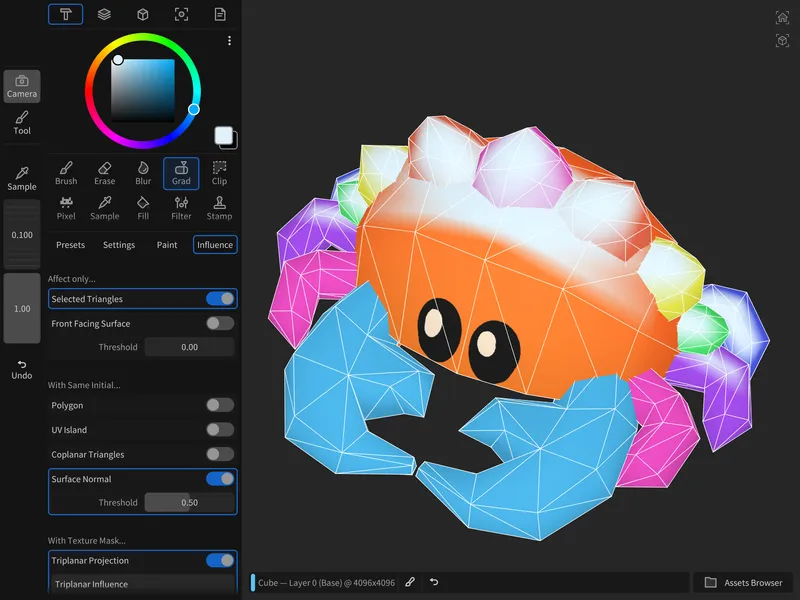Viewport: 800px width, 600px height.
Task: Pick the Fill bucket tool
Action: [x=143, y=208]
